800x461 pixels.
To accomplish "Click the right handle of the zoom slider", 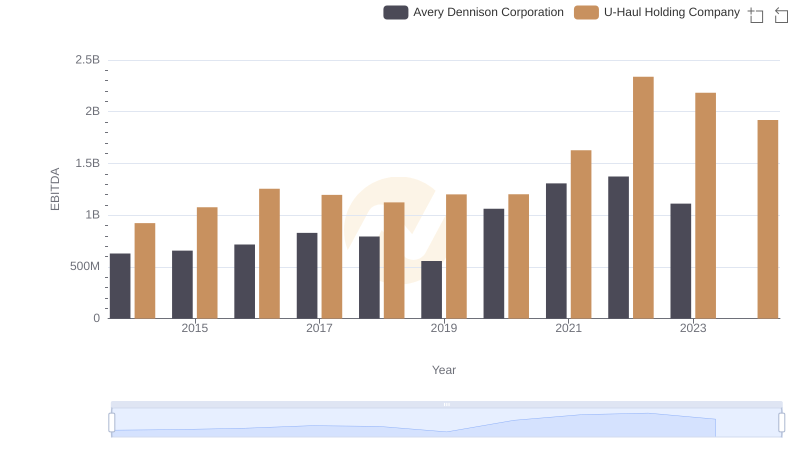I will pos(782,423).
